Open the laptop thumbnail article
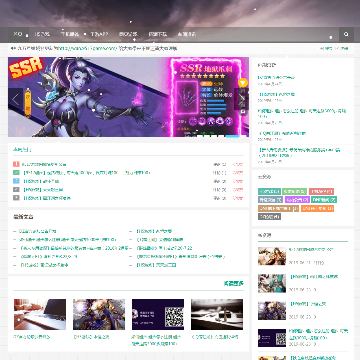The image size is (360, 360). coord(40,314)
